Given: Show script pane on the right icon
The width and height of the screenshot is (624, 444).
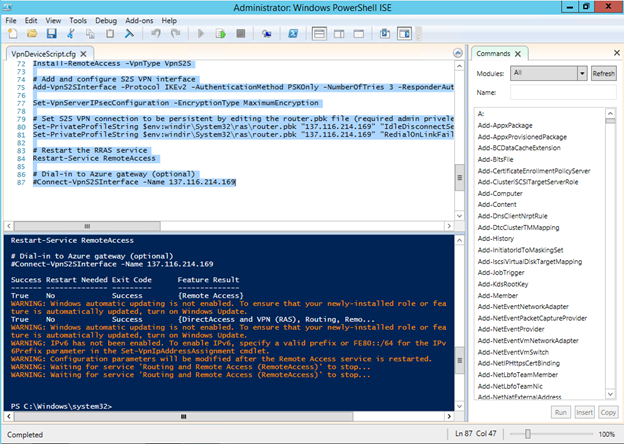Looking at the screenshot, I should [339, 34].
